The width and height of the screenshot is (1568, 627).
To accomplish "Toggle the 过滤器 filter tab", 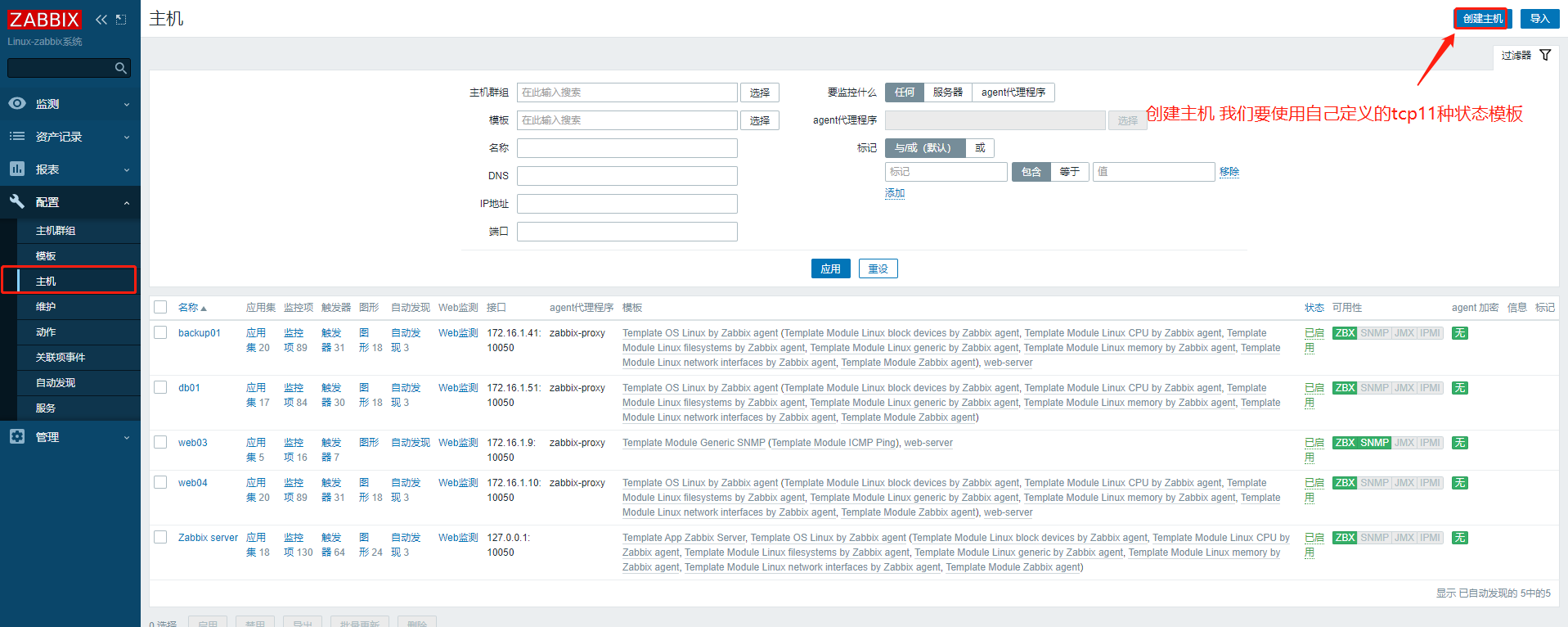I will 1525,56.
